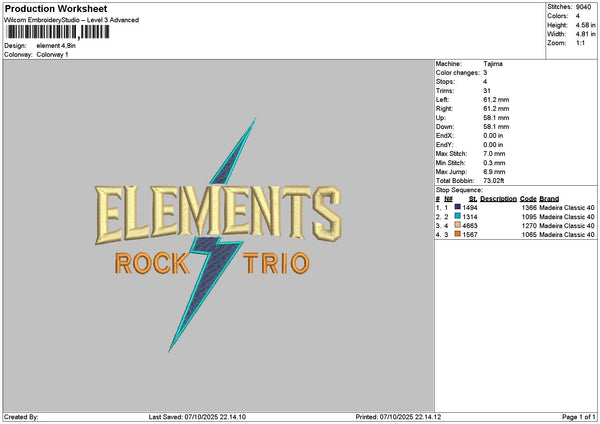Click the 'Created By:' footer label
The width and height of the screenshot is (600, 424).
click(21, 417)
